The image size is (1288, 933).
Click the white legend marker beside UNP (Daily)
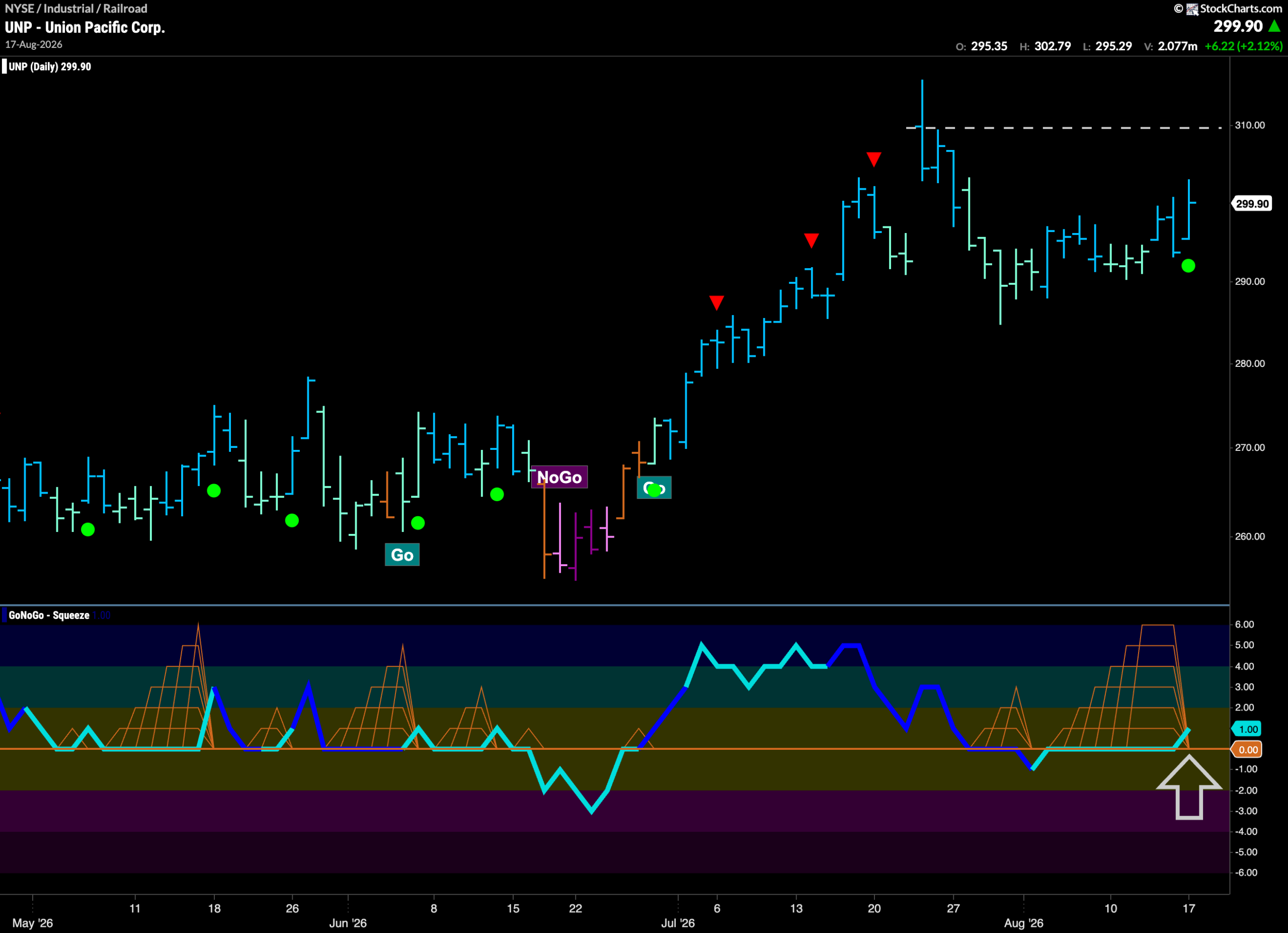pos(5,67)
